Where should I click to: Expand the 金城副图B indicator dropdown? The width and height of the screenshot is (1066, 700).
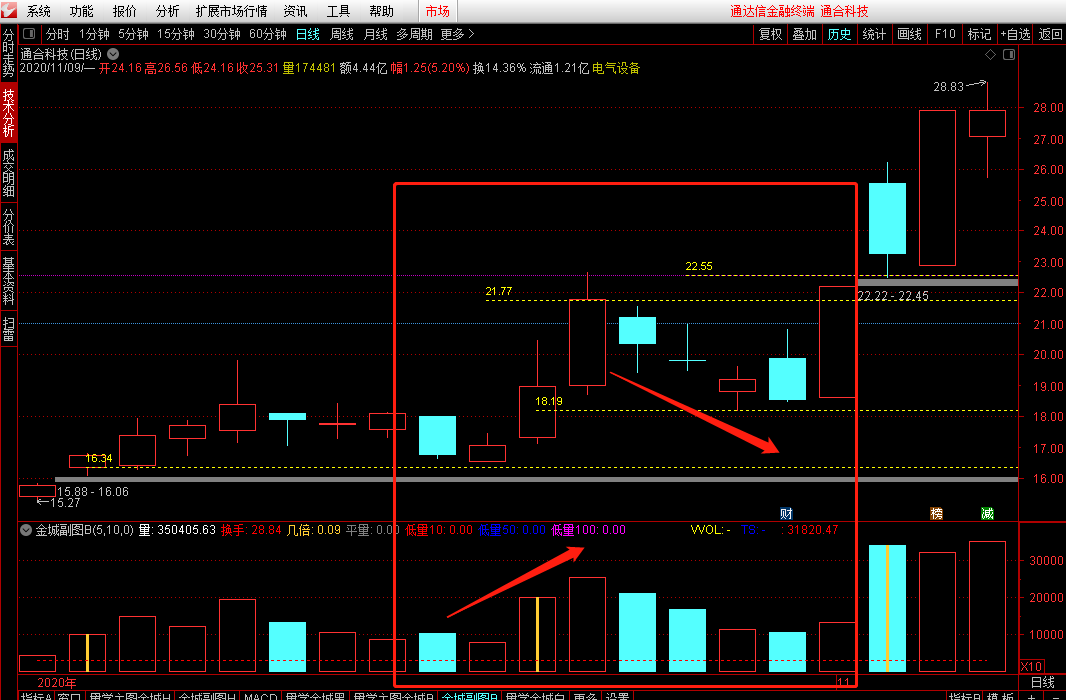(26, 530)
